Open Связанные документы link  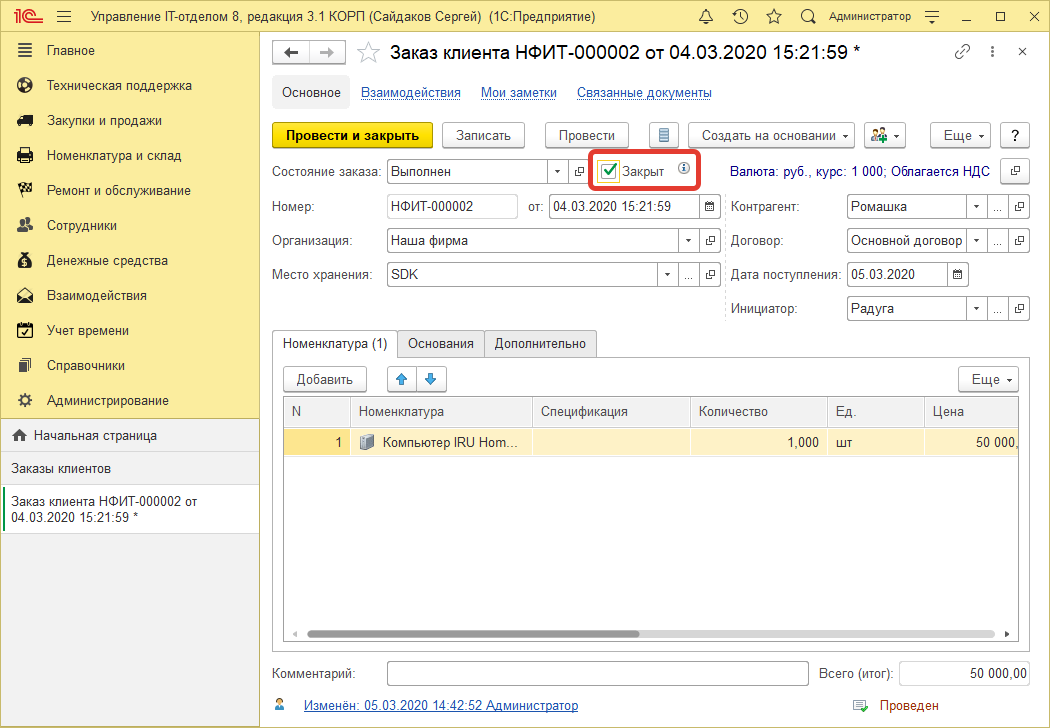[644, 92]
